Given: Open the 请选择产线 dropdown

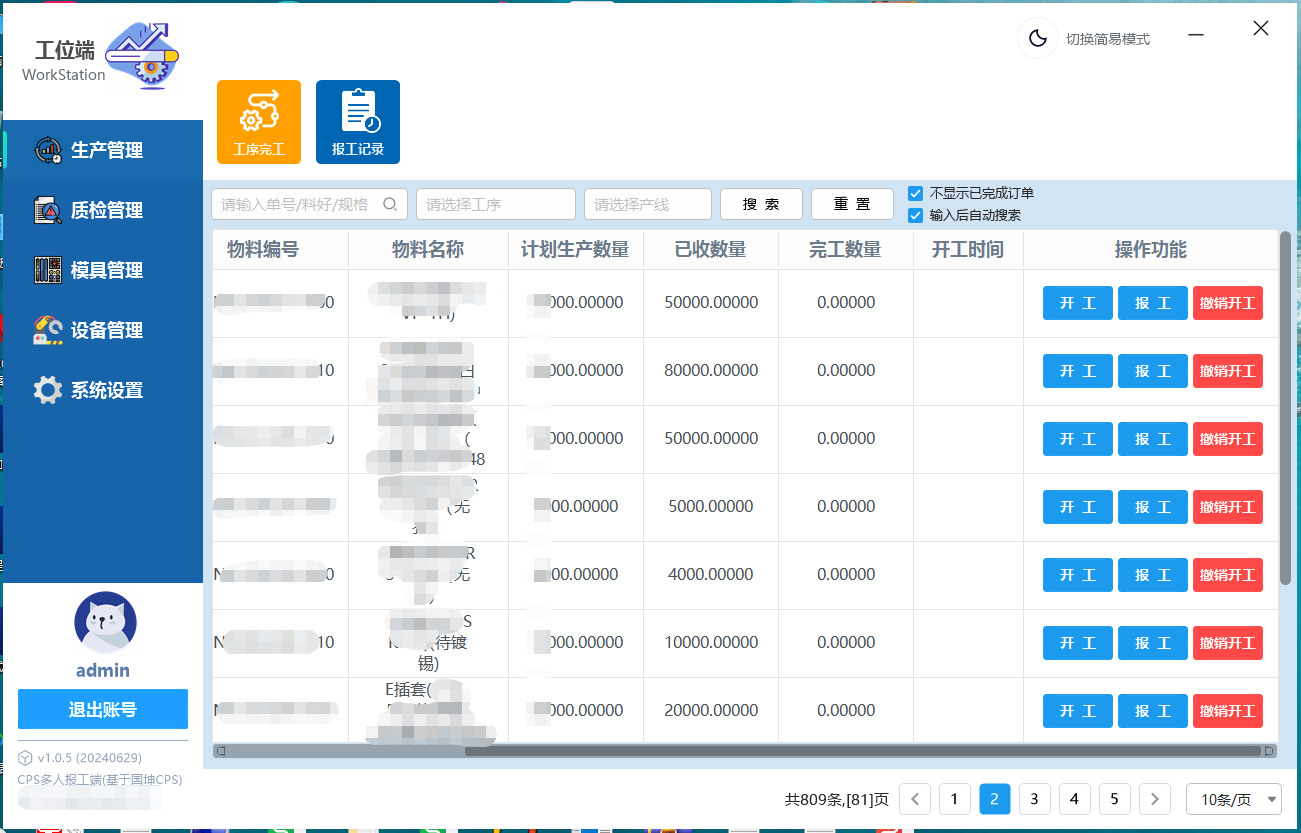Looking at the screenshot, I should [647, 204].
